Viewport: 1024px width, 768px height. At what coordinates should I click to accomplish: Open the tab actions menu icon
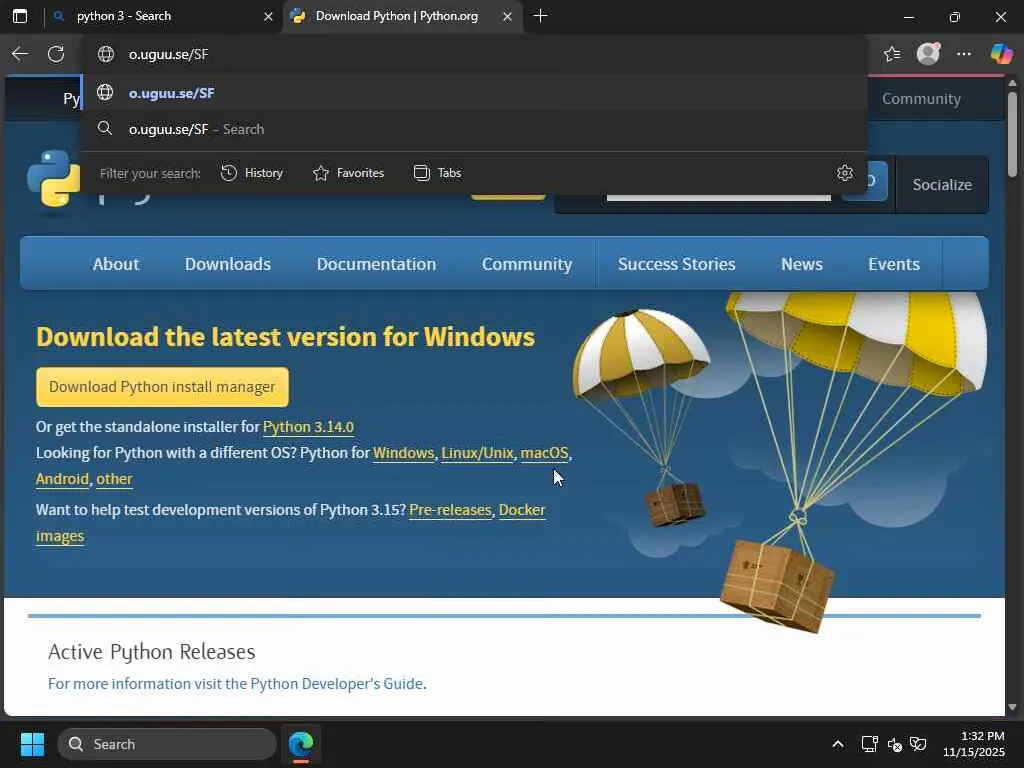click(20, 16)
